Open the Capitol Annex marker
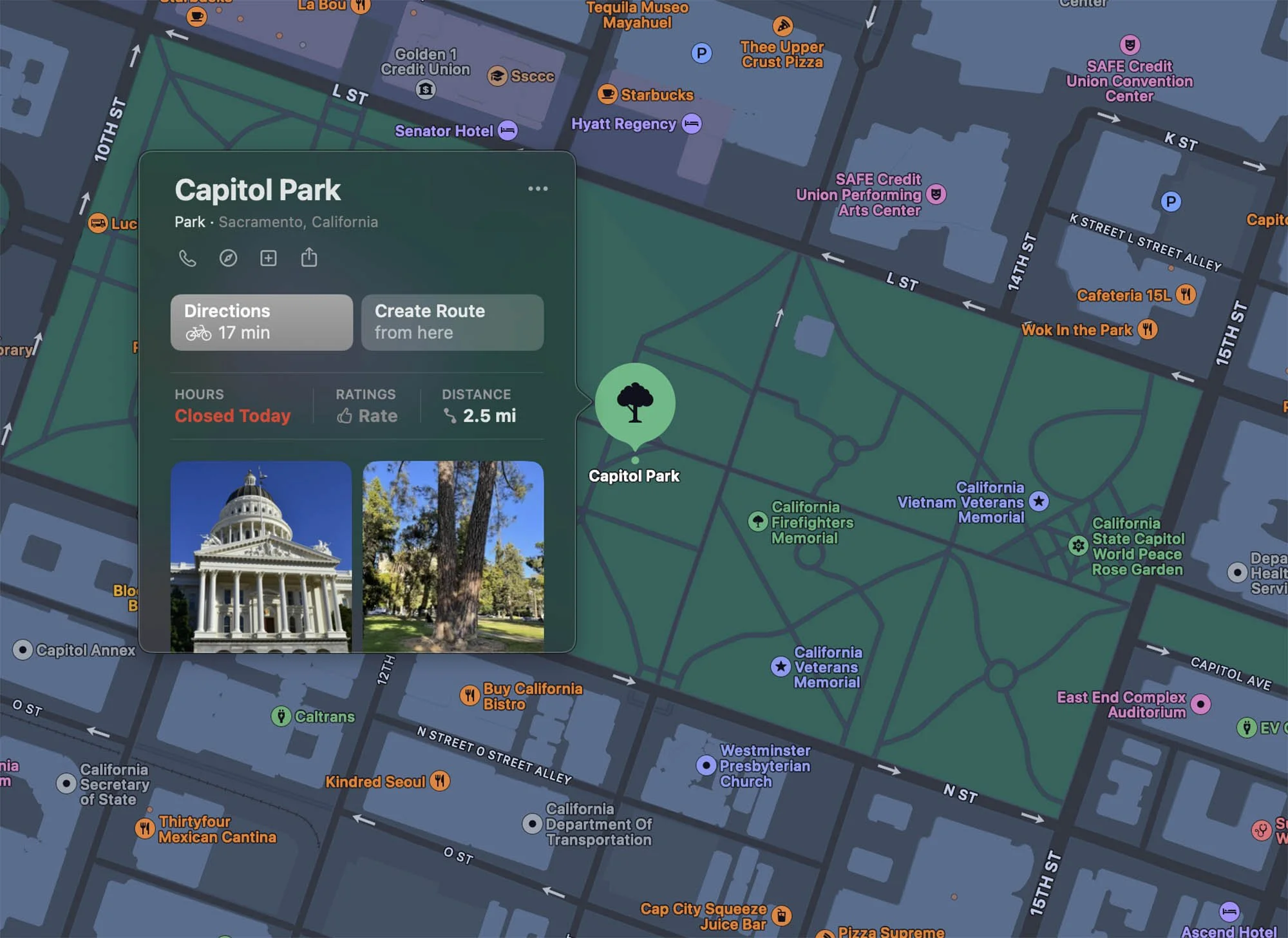Viewport: 1288px width, 938px height. pyautogui.click(x=23, y=650)
